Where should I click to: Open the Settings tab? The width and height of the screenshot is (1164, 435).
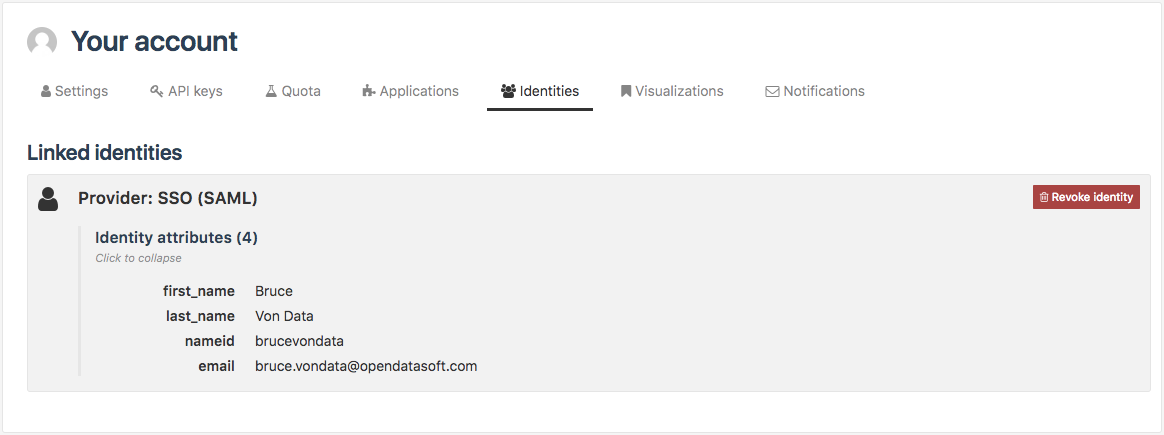coord(81,91)
